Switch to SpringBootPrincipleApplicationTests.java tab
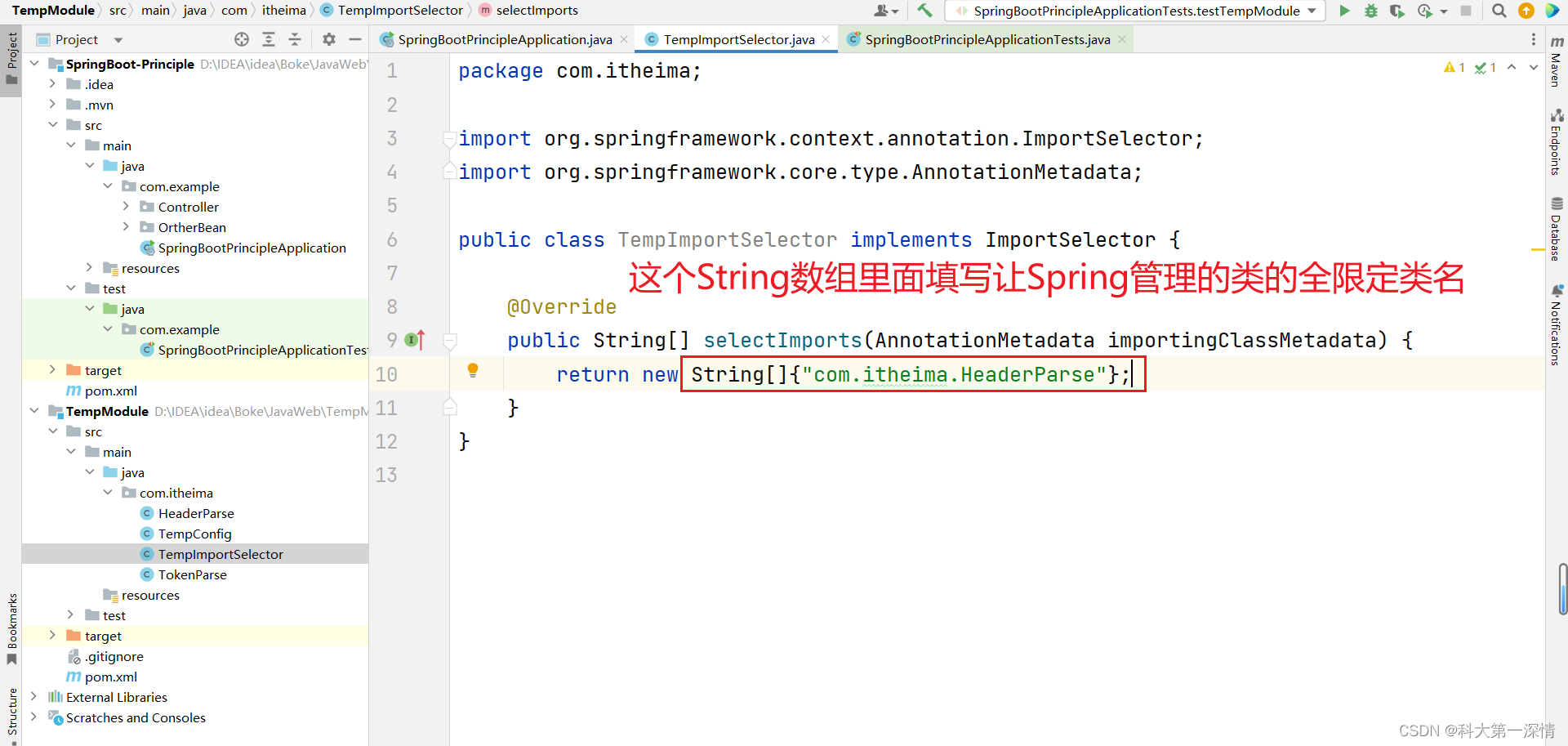The height and width of the screenshot is (746, 1568). pos(987,39)
